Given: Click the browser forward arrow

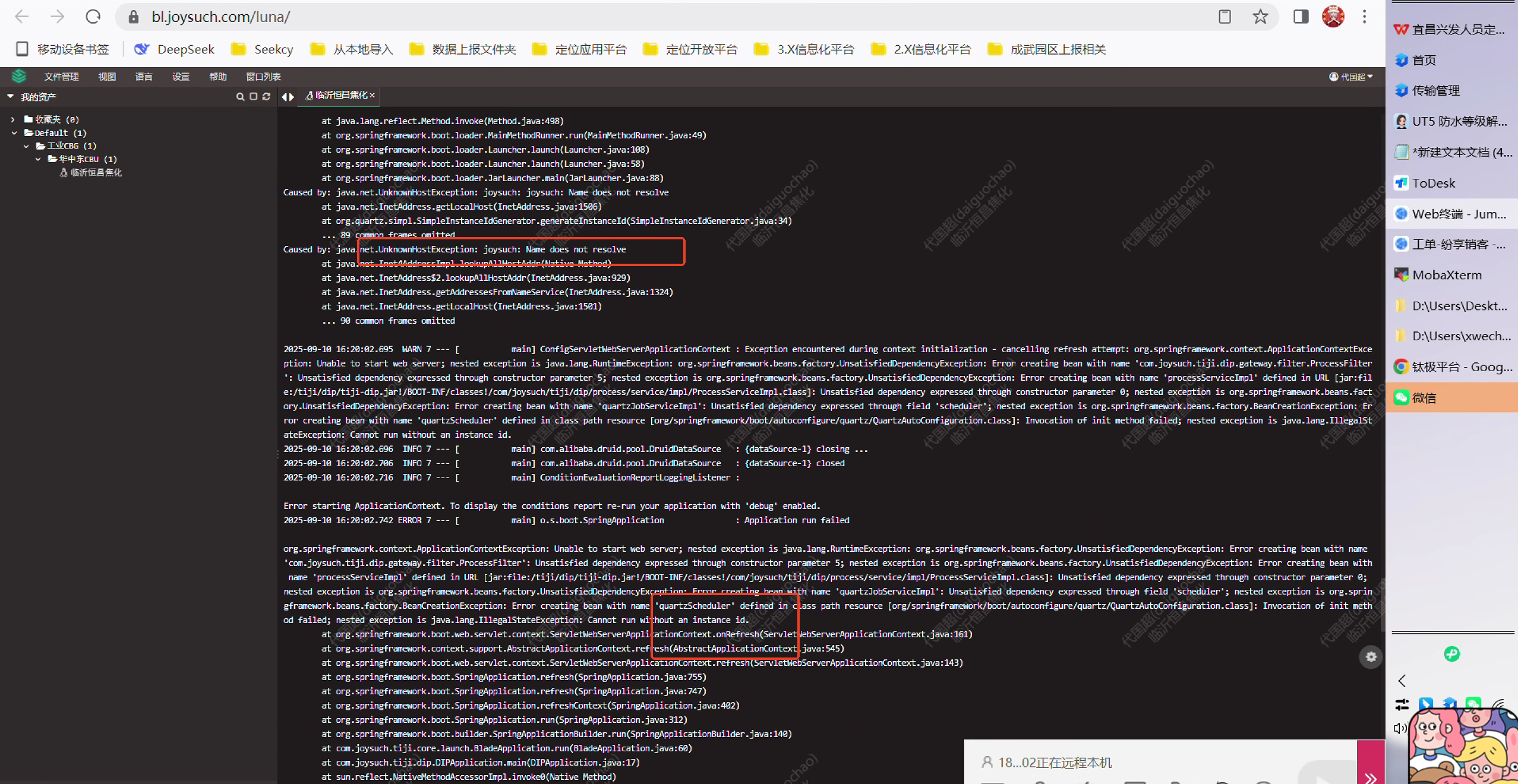Looking at the screenshot, I should click(x=58, y=17).
